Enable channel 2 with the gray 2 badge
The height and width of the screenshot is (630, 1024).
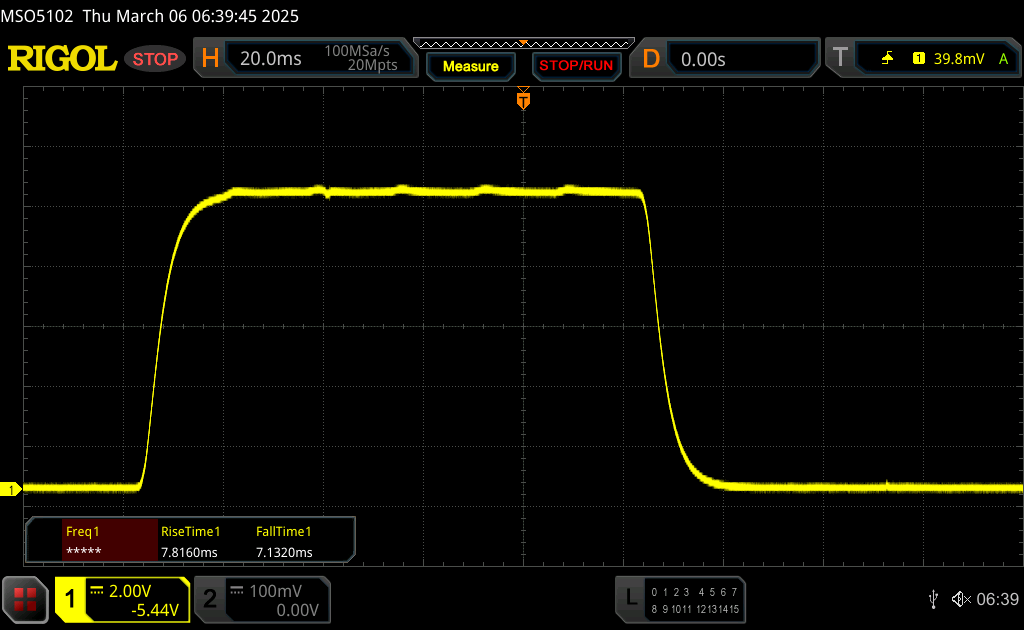pyautogui.click(x=210, y=599)
